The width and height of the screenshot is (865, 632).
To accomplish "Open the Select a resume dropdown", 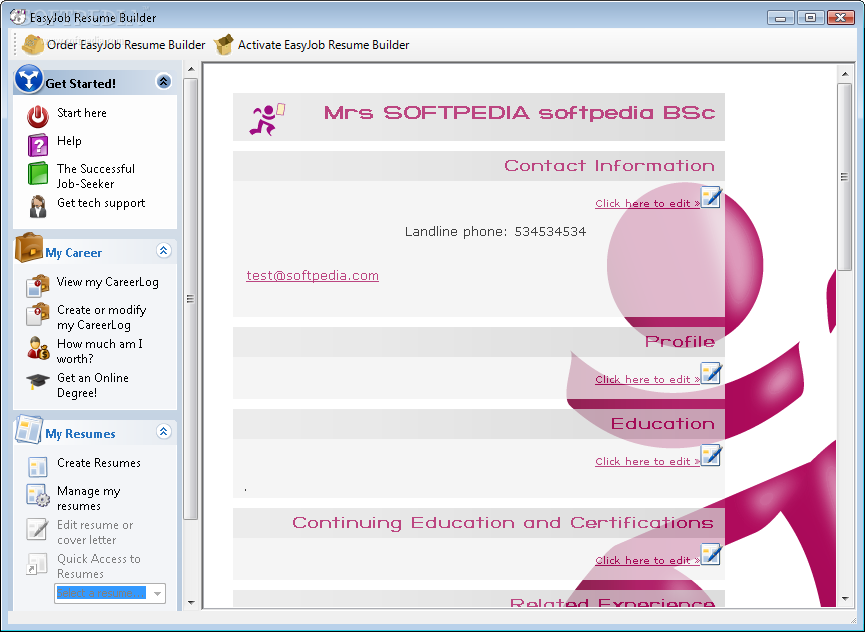I will pyautogui.click(x=157, y=593).
